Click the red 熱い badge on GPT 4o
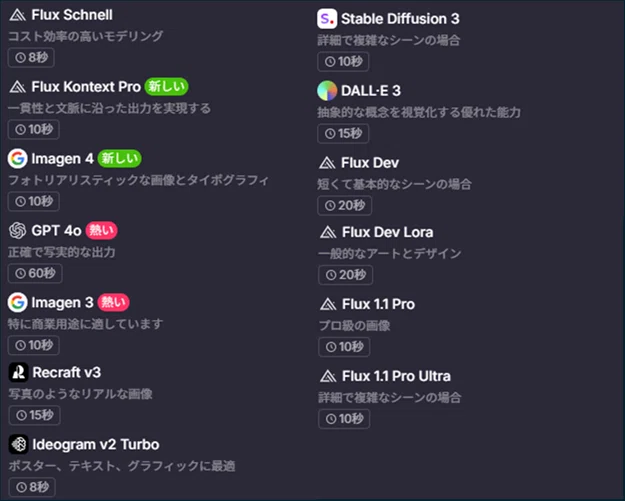 pyautogui.click(x=102, y=230)
